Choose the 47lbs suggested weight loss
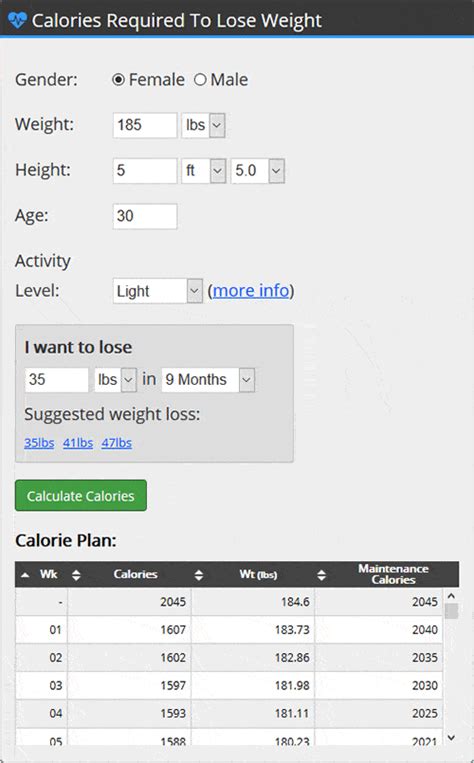This screenshot has width=474, height=763. [x=116, y=443]
